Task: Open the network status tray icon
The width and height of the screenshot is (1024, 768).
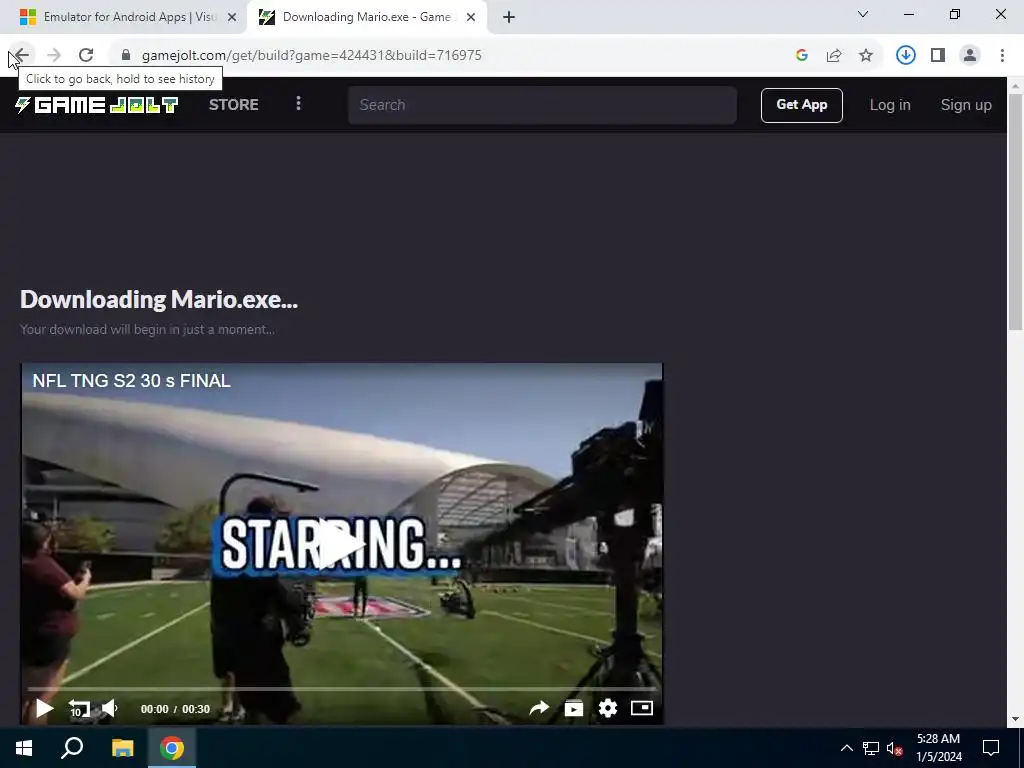Action: pos(871,748)
